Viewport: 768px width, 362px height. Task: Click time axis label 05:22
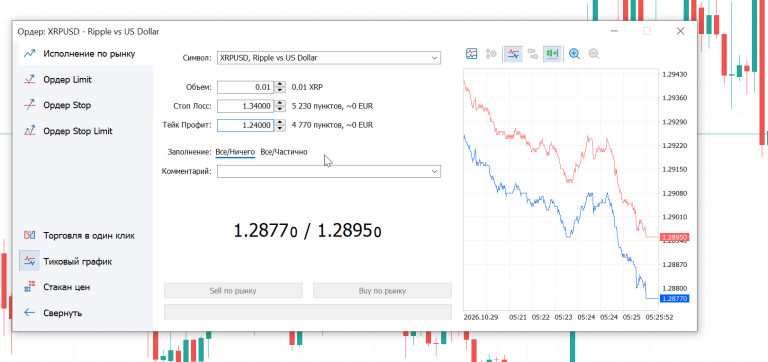541,317
